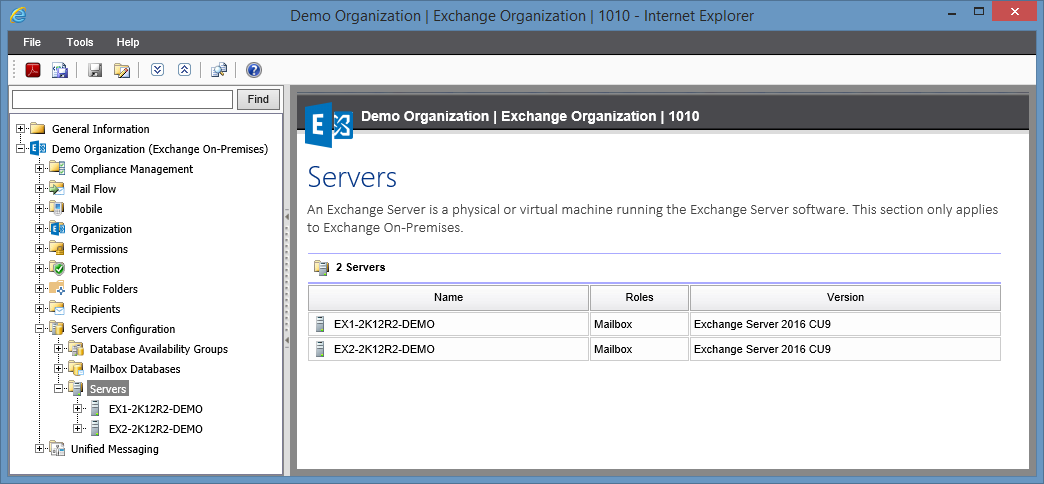Click EX1-2K12R2-DEMO name in servers table
This screenshot has height=484, width=1044.
point(384,325)
